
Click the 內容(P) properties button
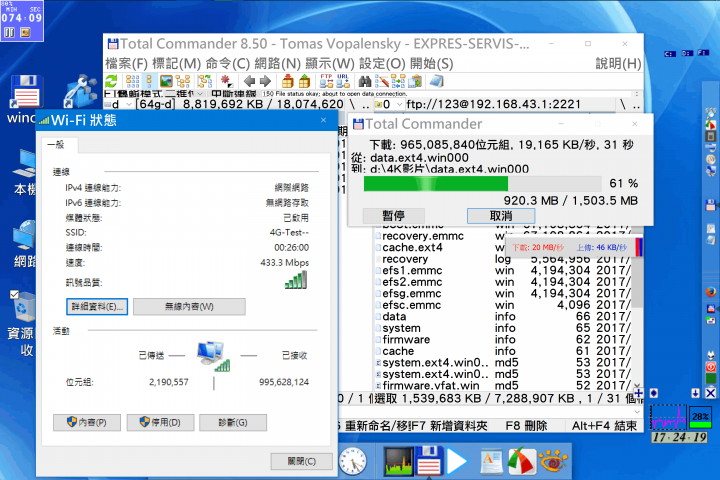pos(87,422)
